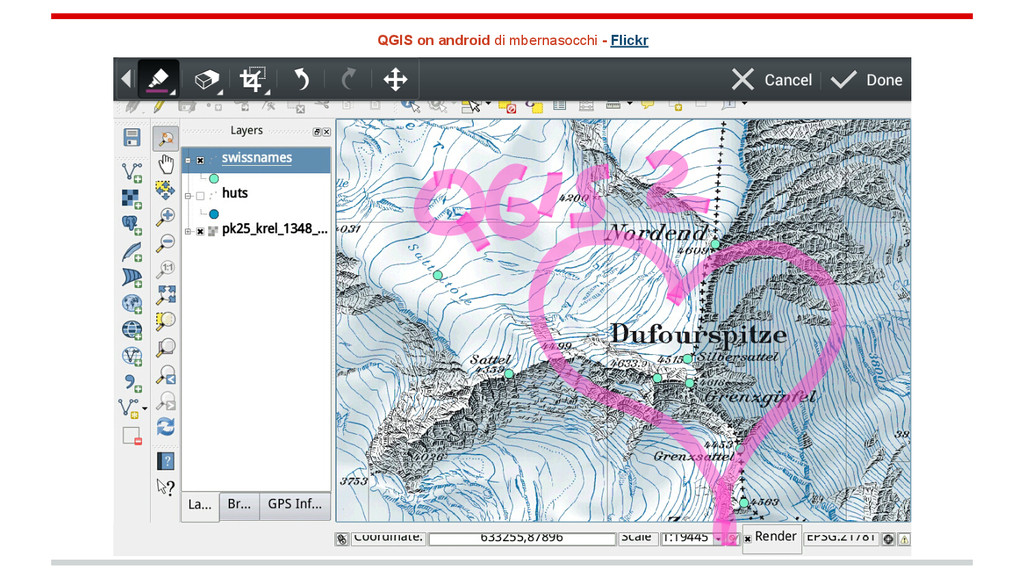The image size is (1024, 576).
Task: Refresh the map canvas
Action: (x=166, y=426)
